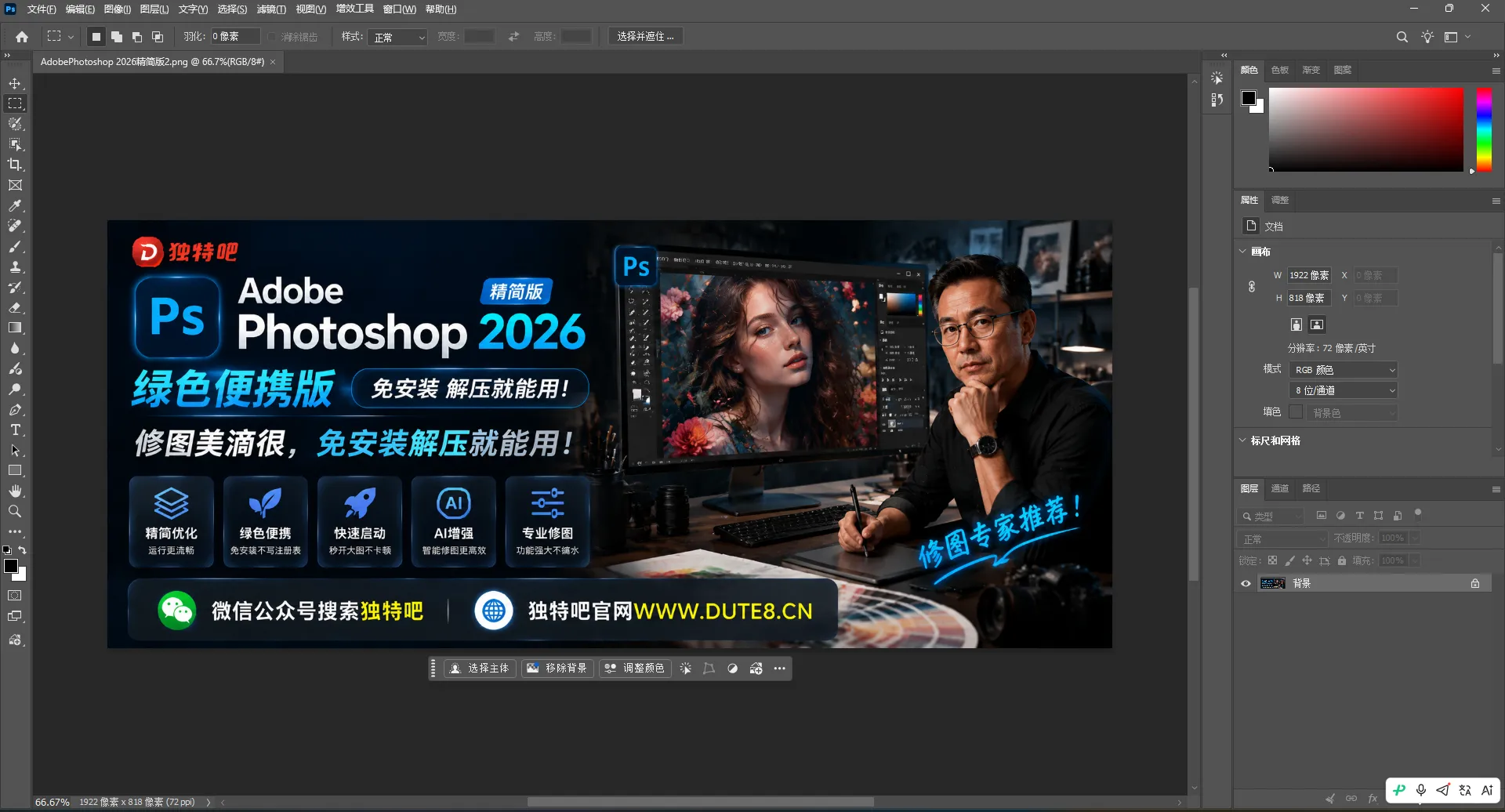
Task: Select the Pen tool
Action: (15, 409)
